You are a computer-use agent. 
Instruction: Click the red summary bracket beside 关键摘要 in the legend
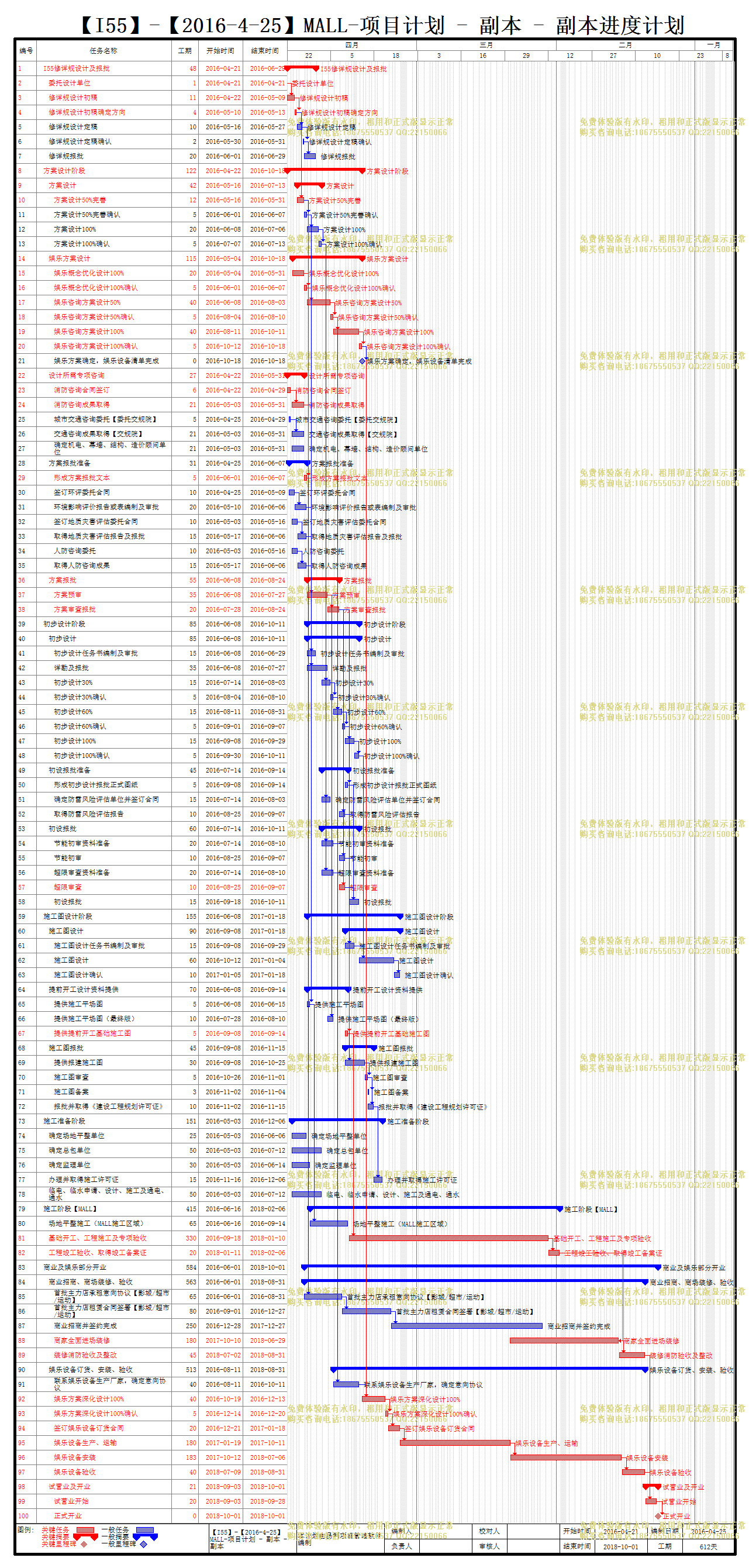pyautogui.click(x=85, y=1536)
